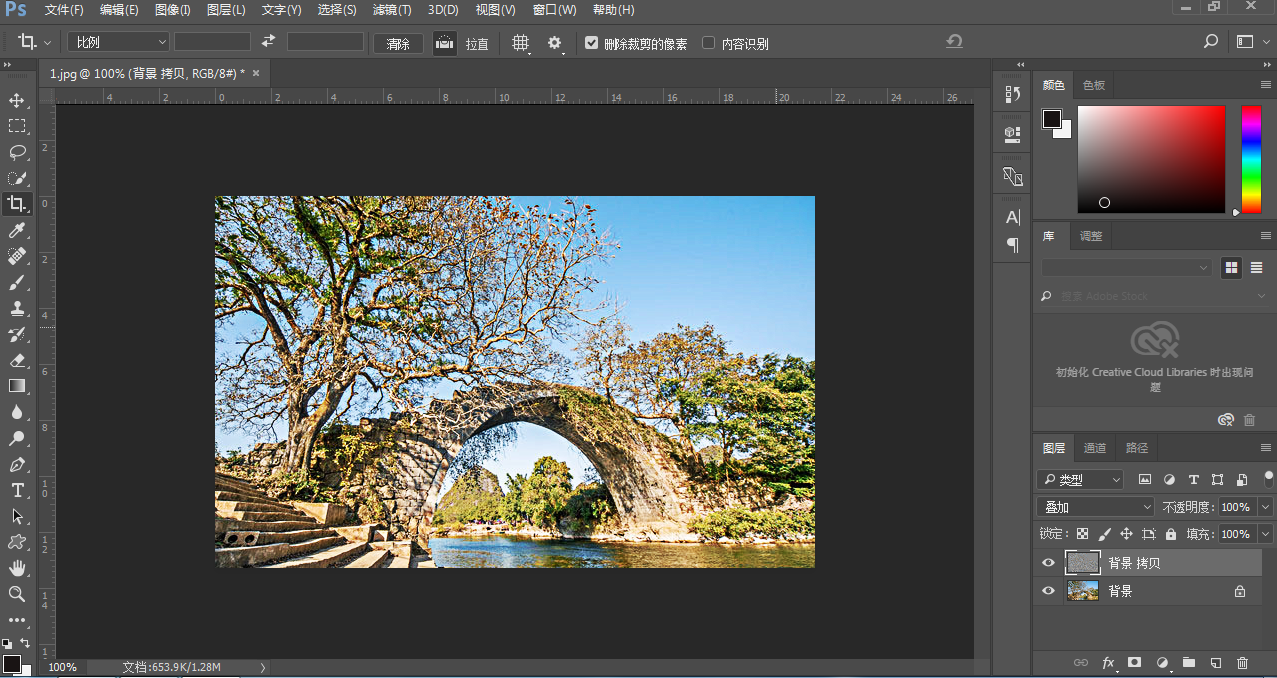
Task: Select the Horizontal Type tool
Action: click(17, 490)
